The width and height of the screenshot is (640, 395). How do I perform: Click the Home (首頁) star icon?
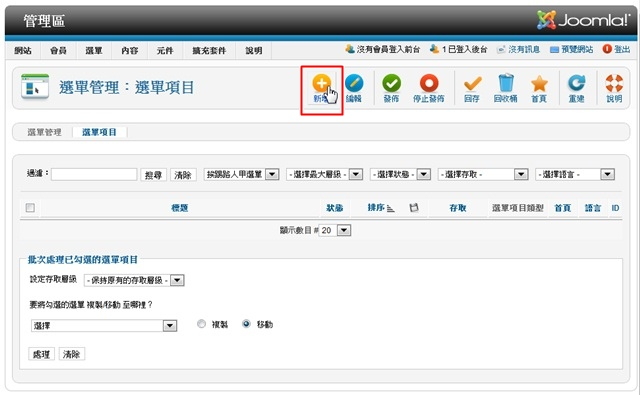[539, 83]
